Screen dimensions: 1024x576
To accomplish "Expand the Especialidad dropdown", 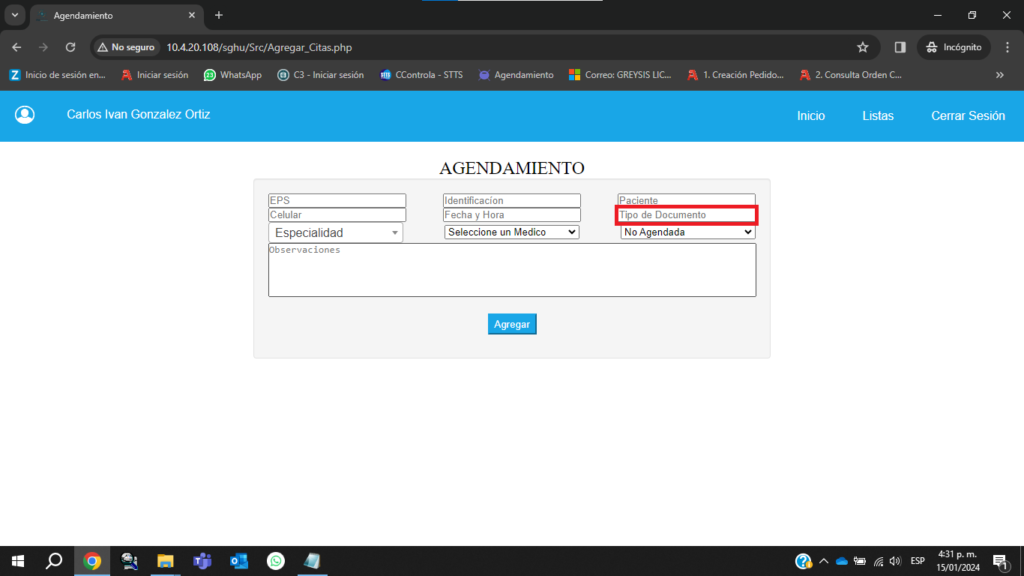I will pyautogui.click(x=336, y=233).
